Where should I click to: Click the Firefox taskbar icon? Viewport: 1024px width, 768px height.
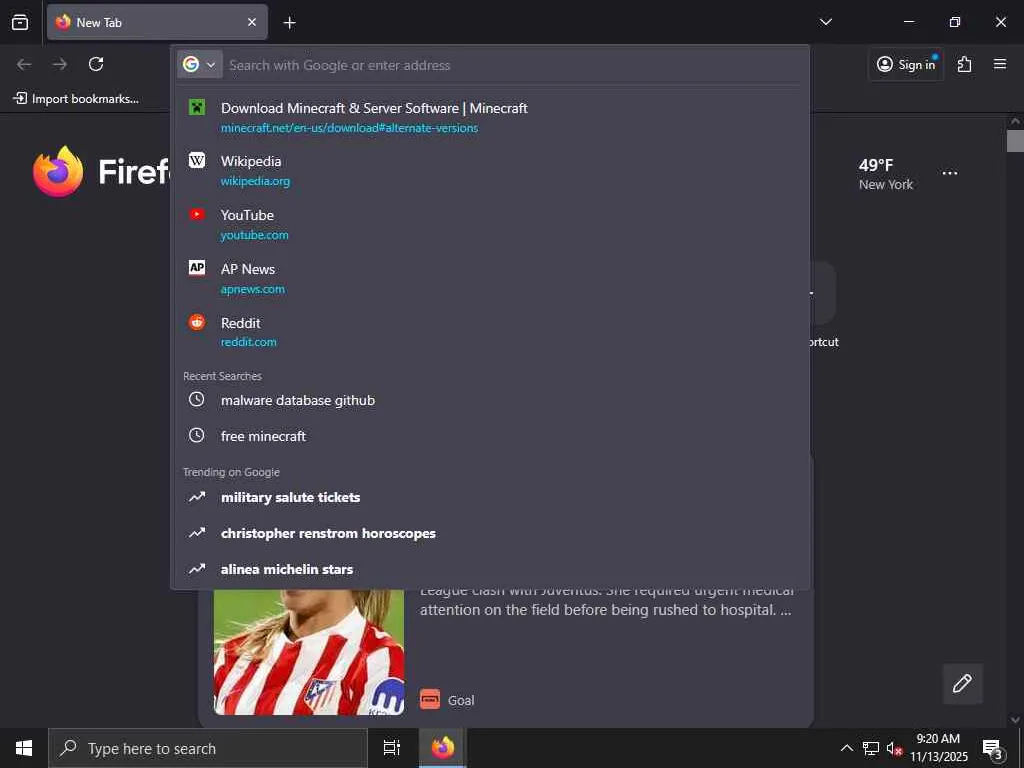coord(442,748)
